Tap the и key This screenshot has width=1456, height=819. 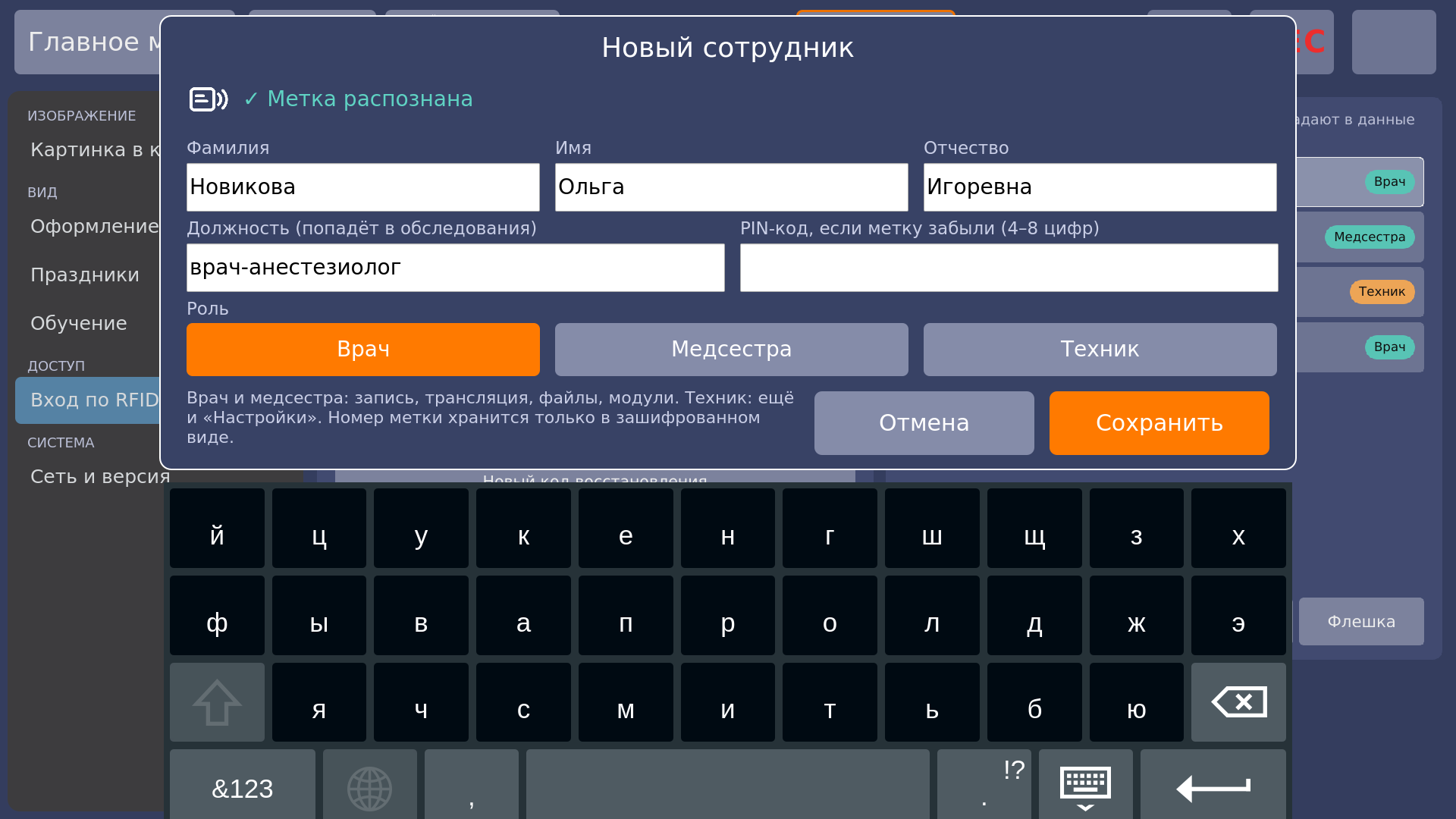728,702
